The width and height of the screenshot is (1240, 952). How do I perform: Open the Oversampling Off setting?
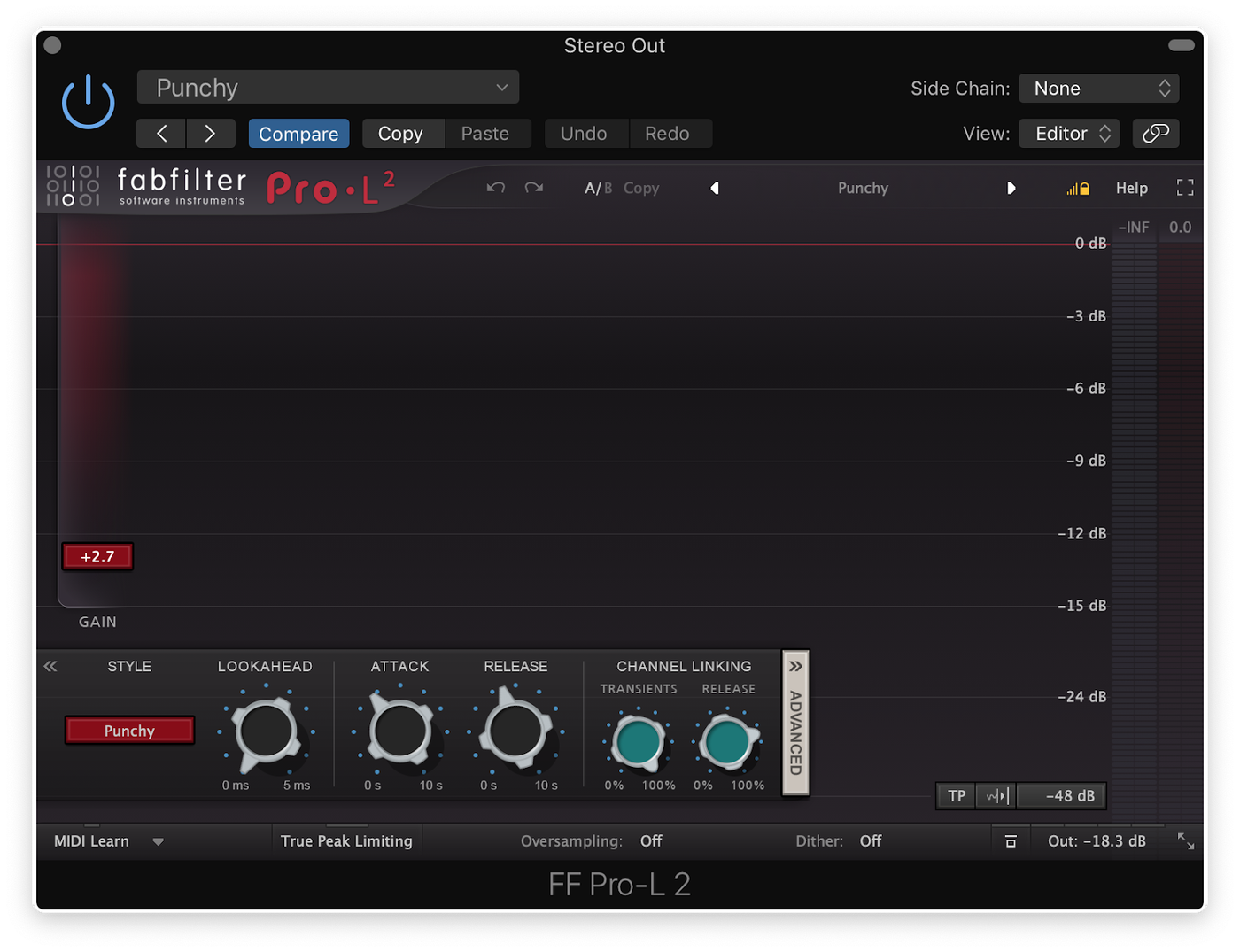pyautogui.click(x=651, y=841)
